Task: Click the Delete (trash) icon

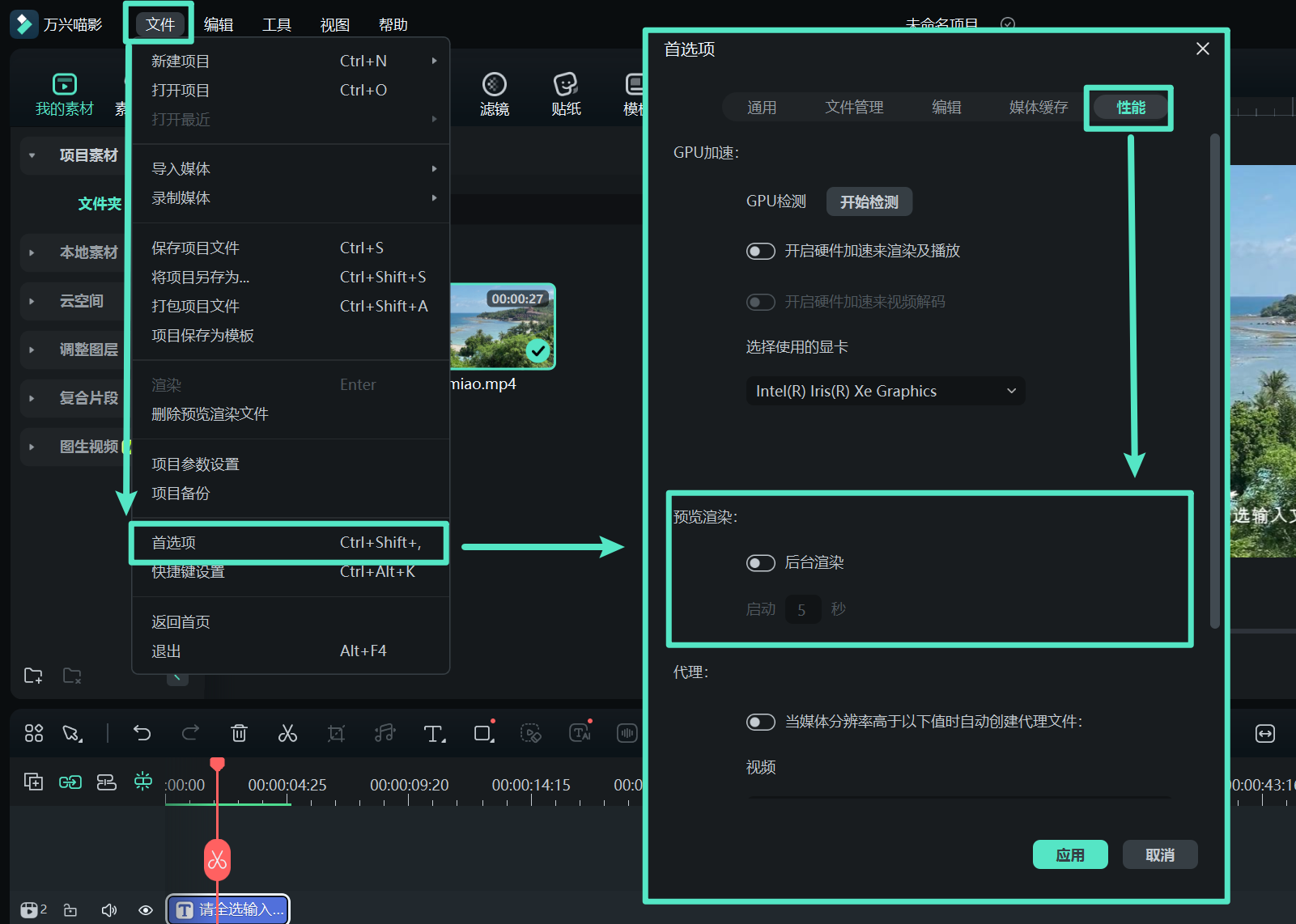Action: click(239, 733)
